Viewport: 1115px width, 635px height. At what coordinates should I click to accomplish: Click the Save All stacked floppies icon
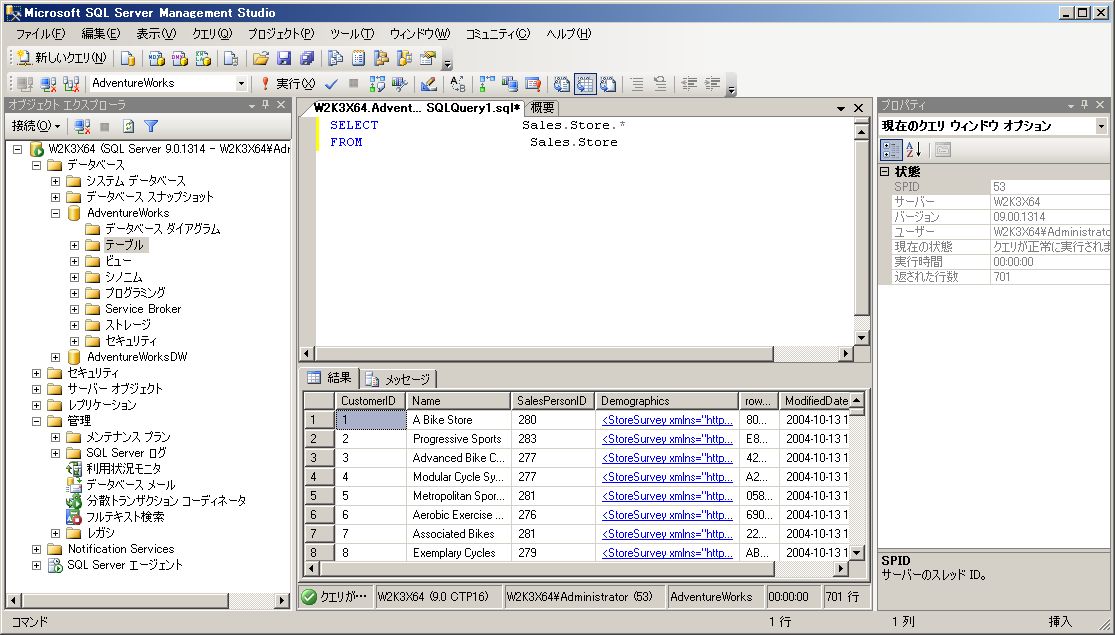pyautogui.click(x=306, y=59)
